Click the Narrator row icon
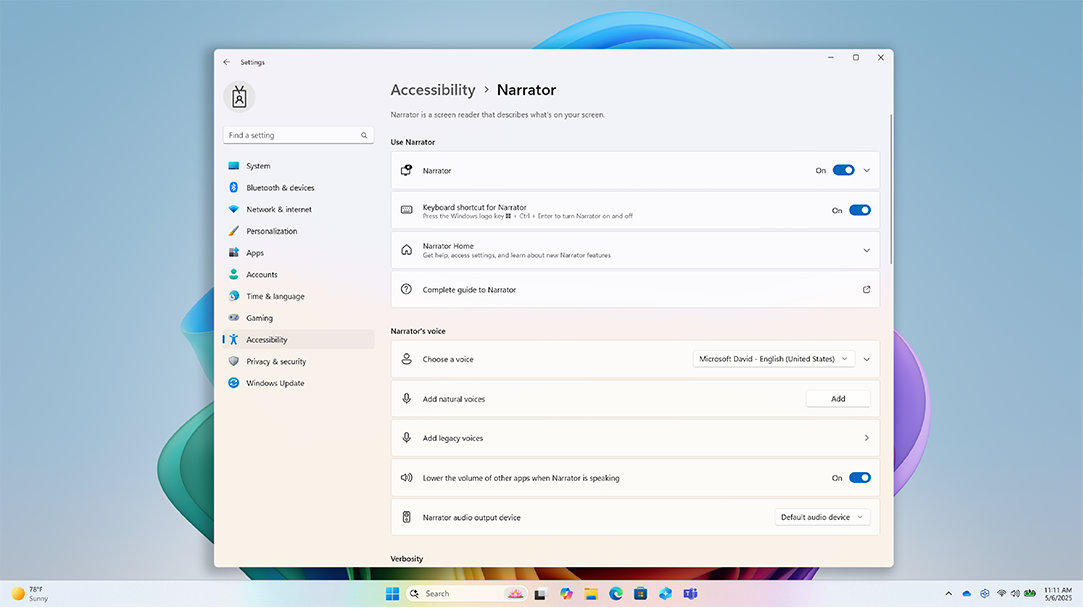This screenshot has height=609, width=1083. pos(407,170)
